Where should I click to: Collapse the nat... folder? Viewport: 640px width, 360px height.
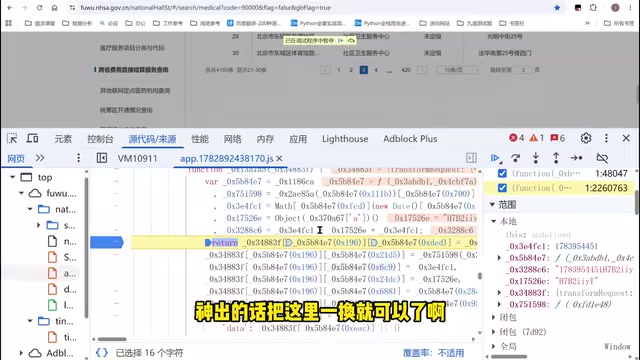(x=30, y=209)
